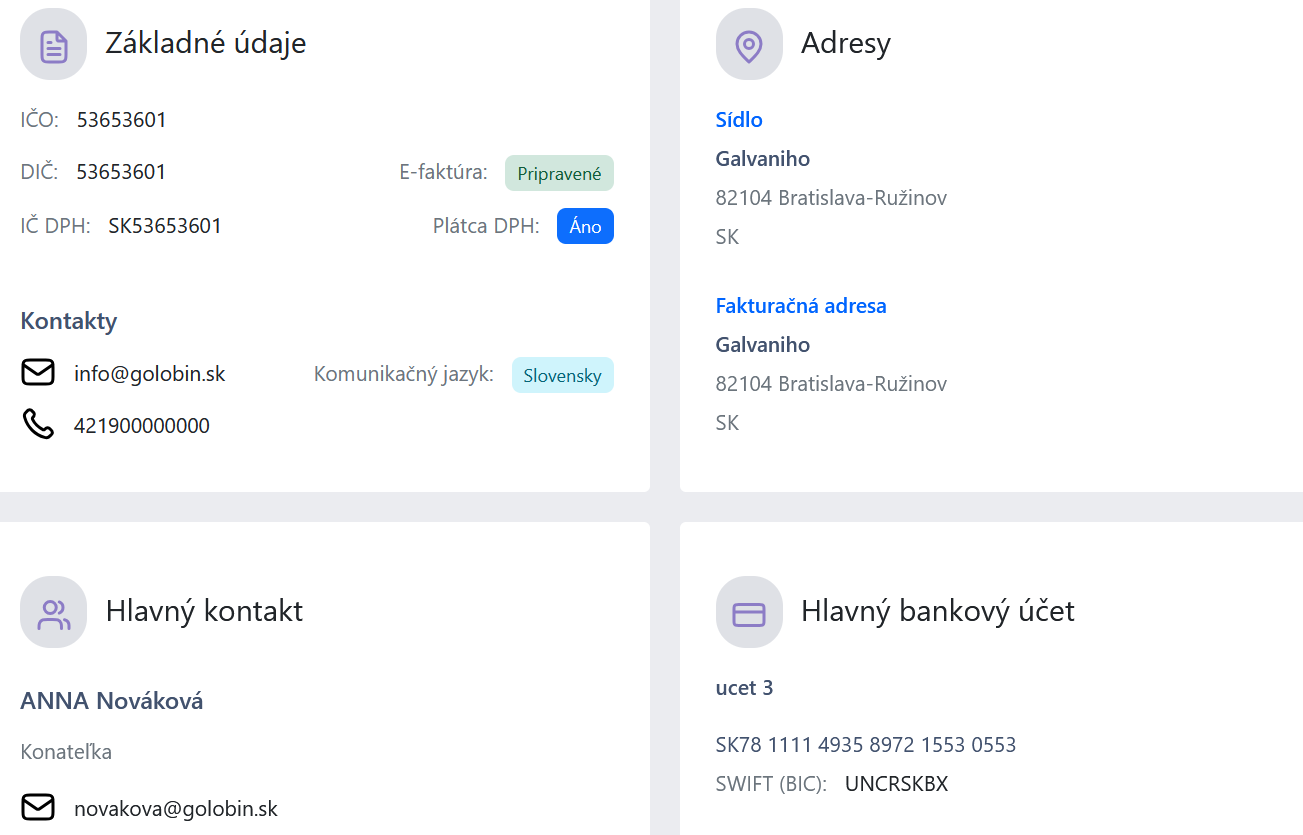Click the Pripravené E-faktúra badge

tap(559, 173)
